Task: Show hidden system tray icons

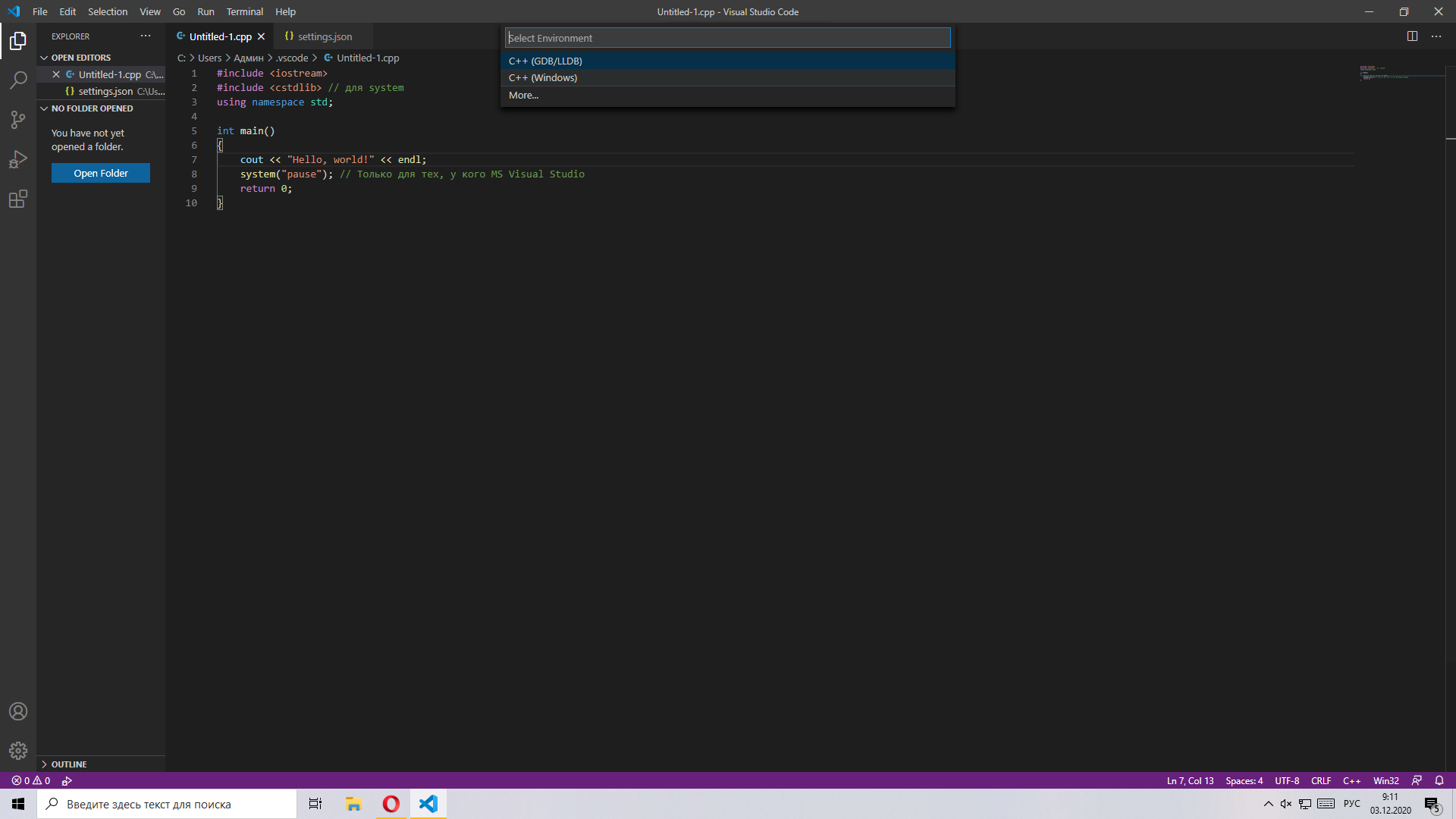Action: pos(1268,804)
